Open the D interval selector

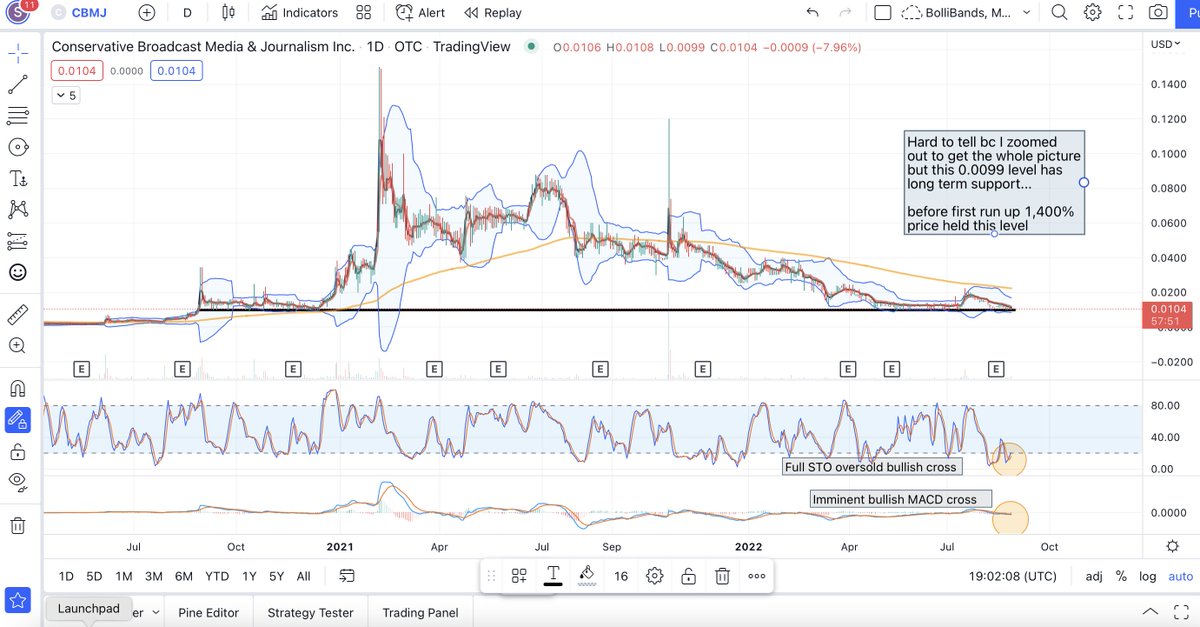click(x=187, y=13)
